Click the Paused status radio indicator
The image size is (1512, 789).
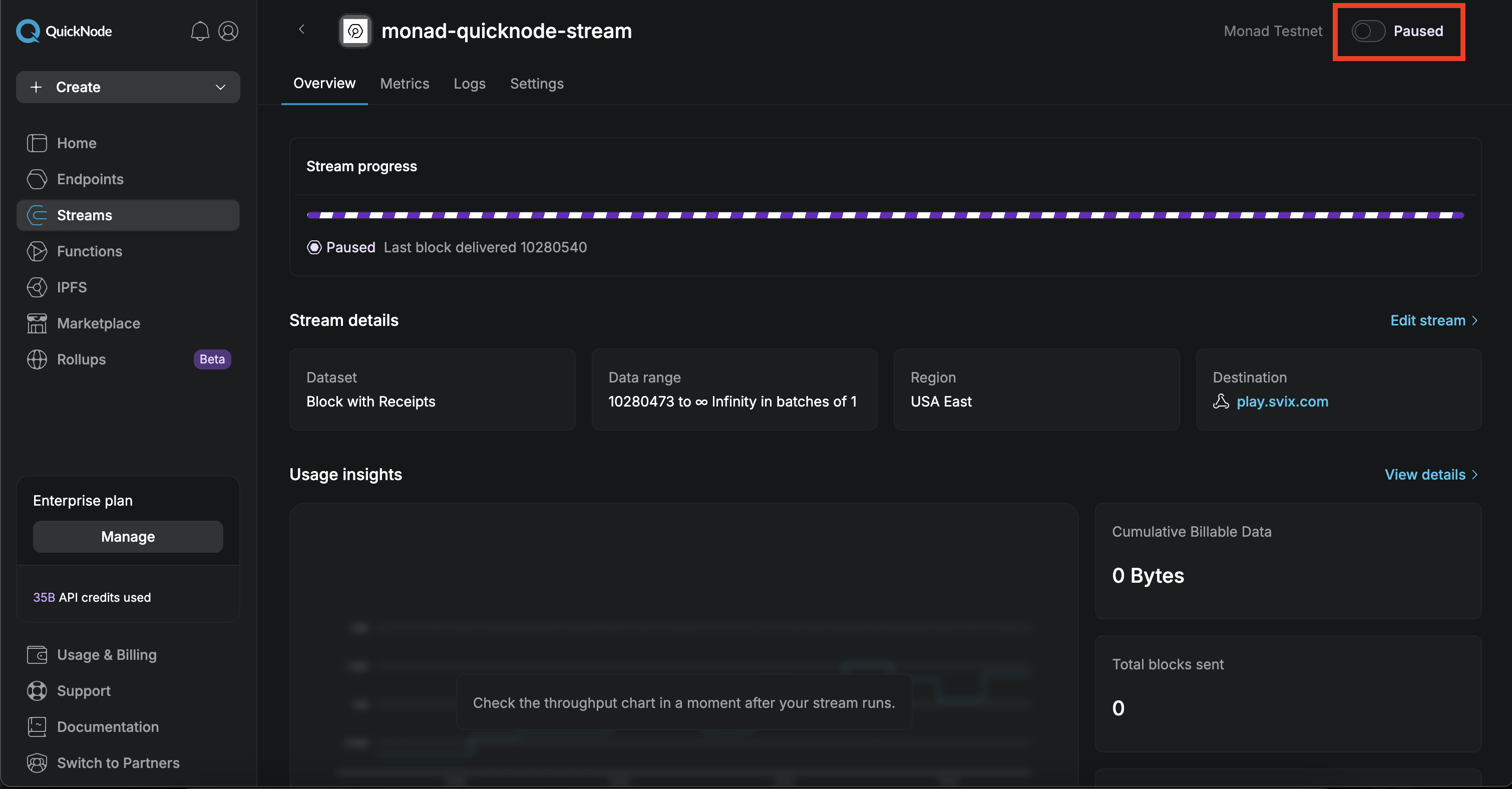pyautogui.click(x=314, y=247)
